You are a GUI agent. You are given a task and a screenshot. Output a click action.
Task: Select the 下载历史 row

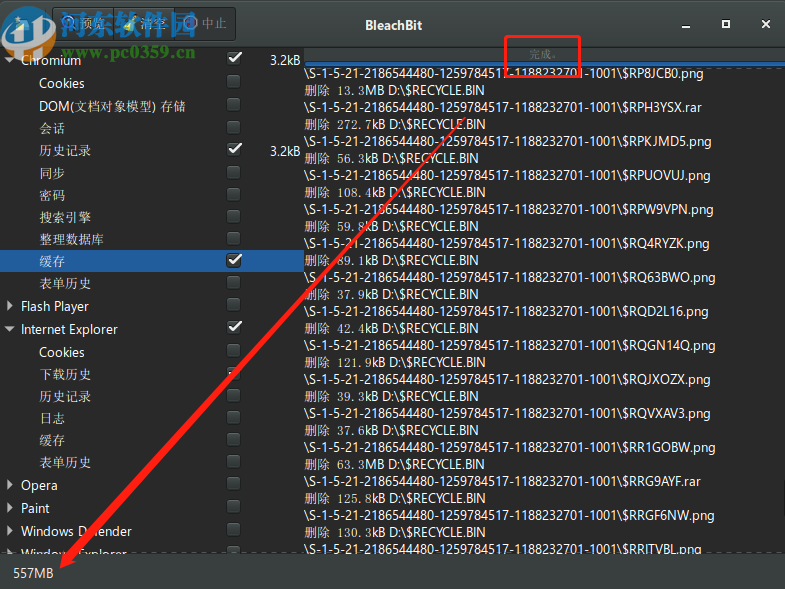click(x=65, y=374)
